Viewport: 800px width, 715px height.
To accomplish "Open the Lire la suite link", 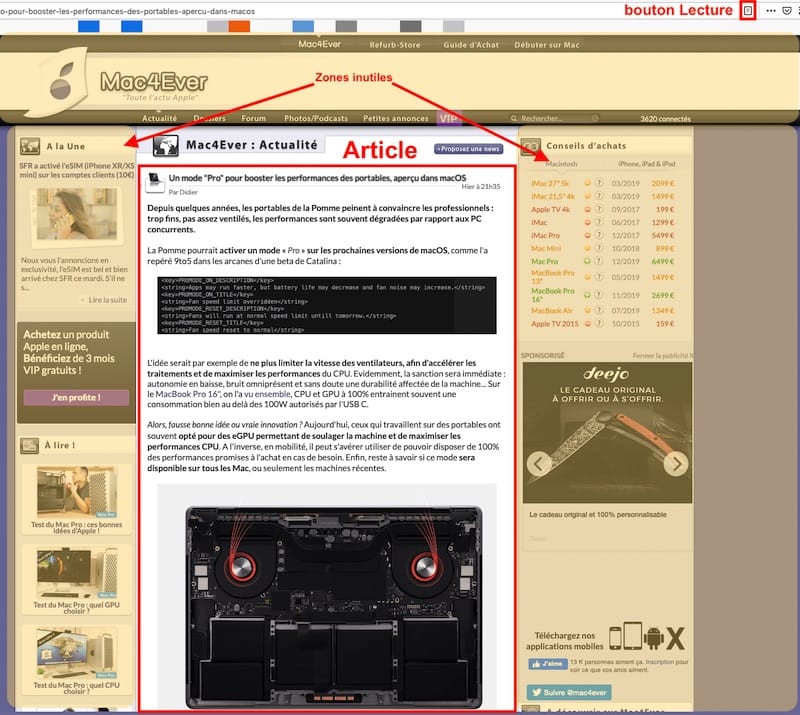I will 108,300.
